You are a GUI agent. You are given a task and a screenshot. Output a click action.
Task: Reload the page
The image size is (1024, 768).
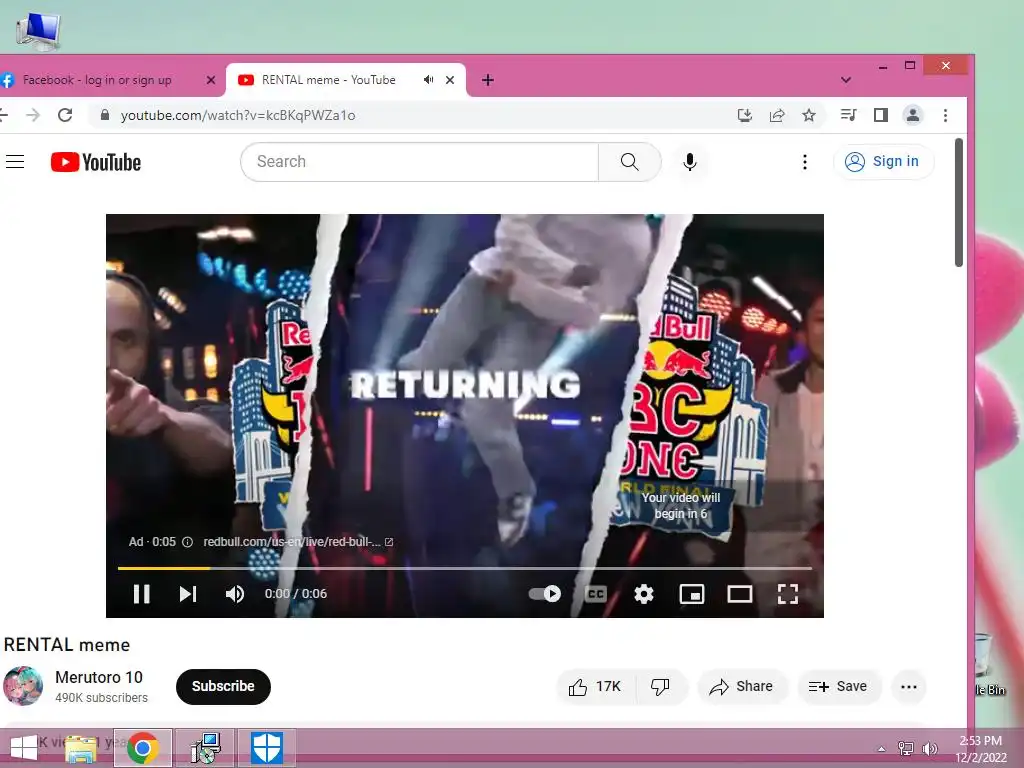(65, 116)
